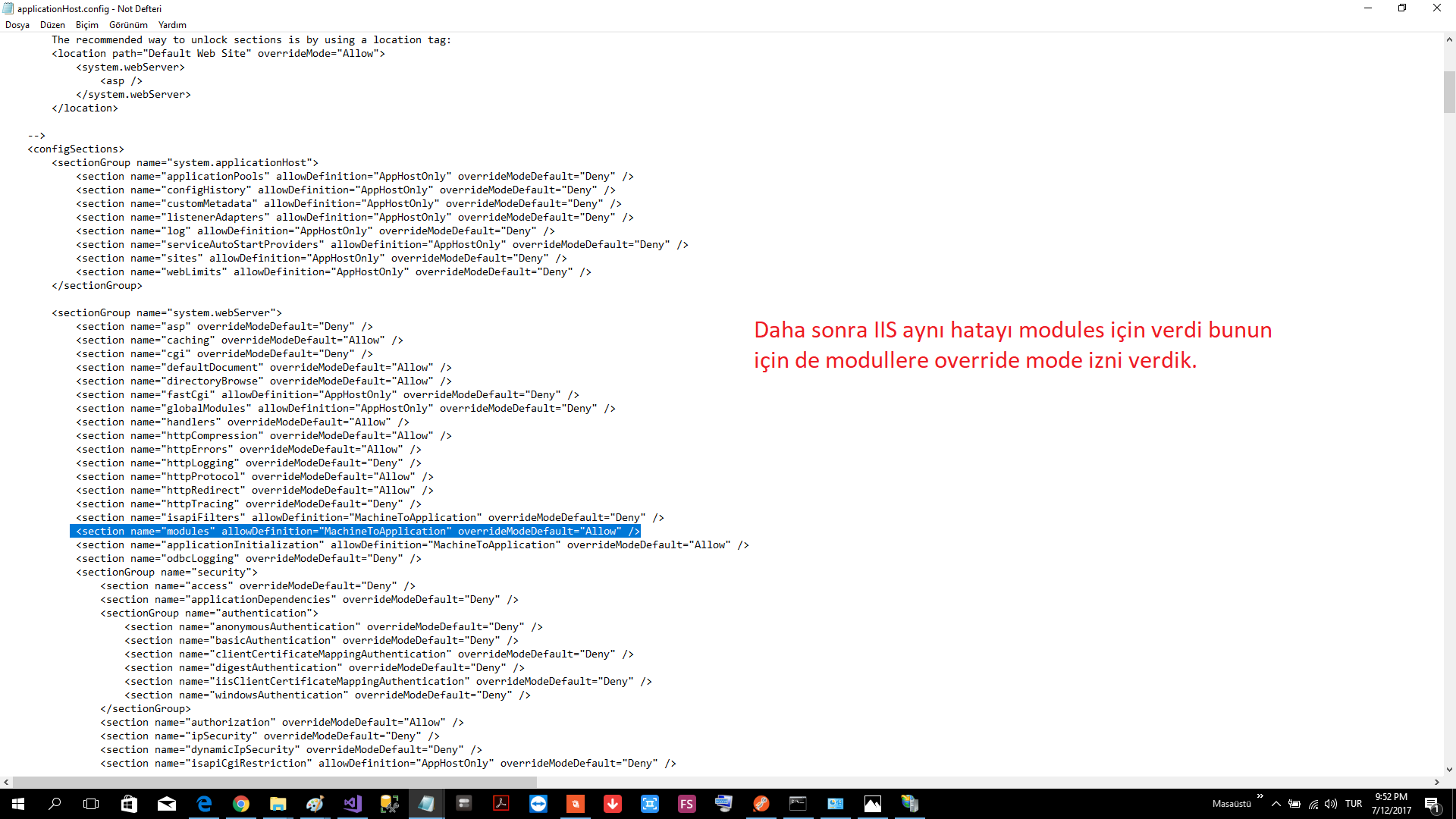Open Action Center notifications
This screenshot has height=819, width=1456.
(x=1432, y=804)
